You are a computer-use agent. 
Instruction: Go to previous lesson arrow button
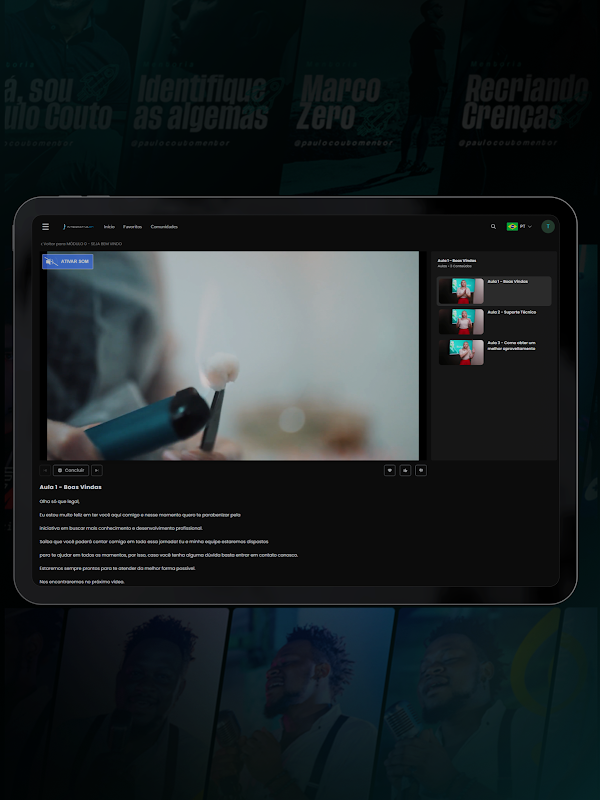tap(45, 470)
